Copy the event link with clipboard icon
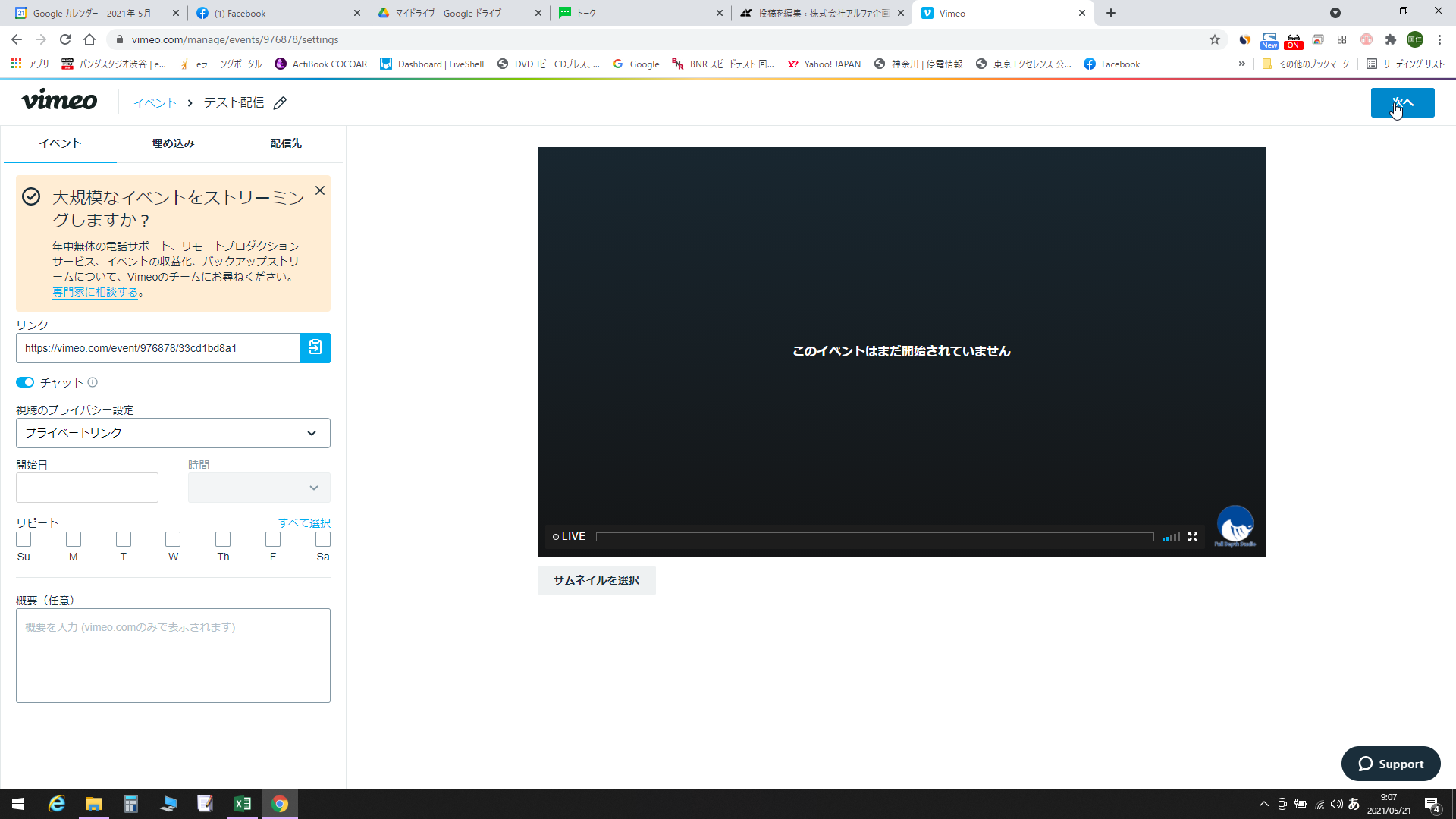The width and height of the screenshot is (1456, 819). 315,348
